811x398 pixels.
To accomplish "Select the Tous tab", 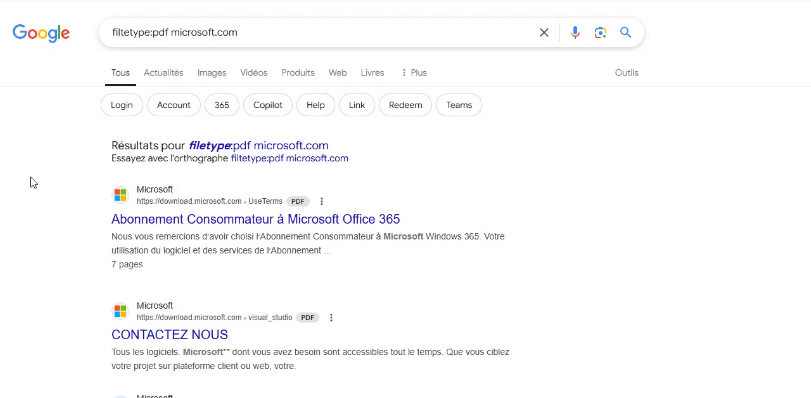I will (121, 73).
